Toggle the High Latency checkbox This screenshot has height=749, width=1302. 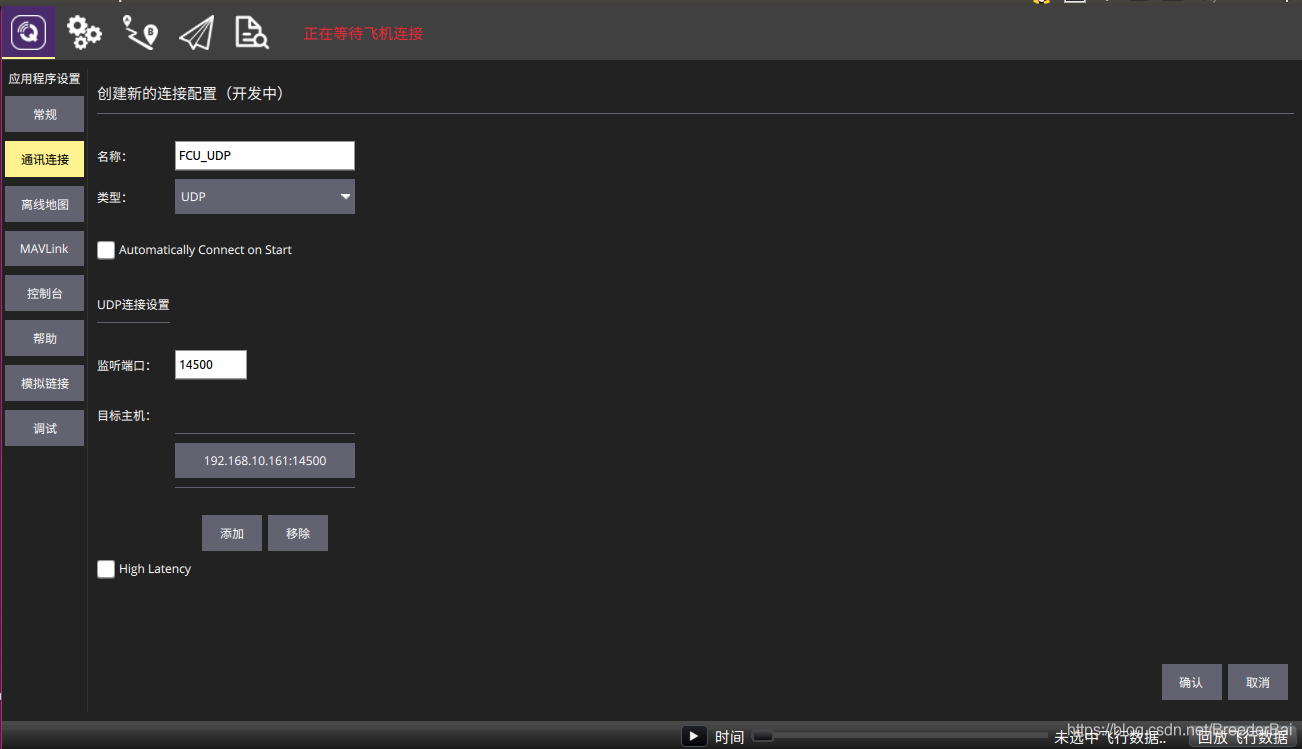click(x=106, y=569)
